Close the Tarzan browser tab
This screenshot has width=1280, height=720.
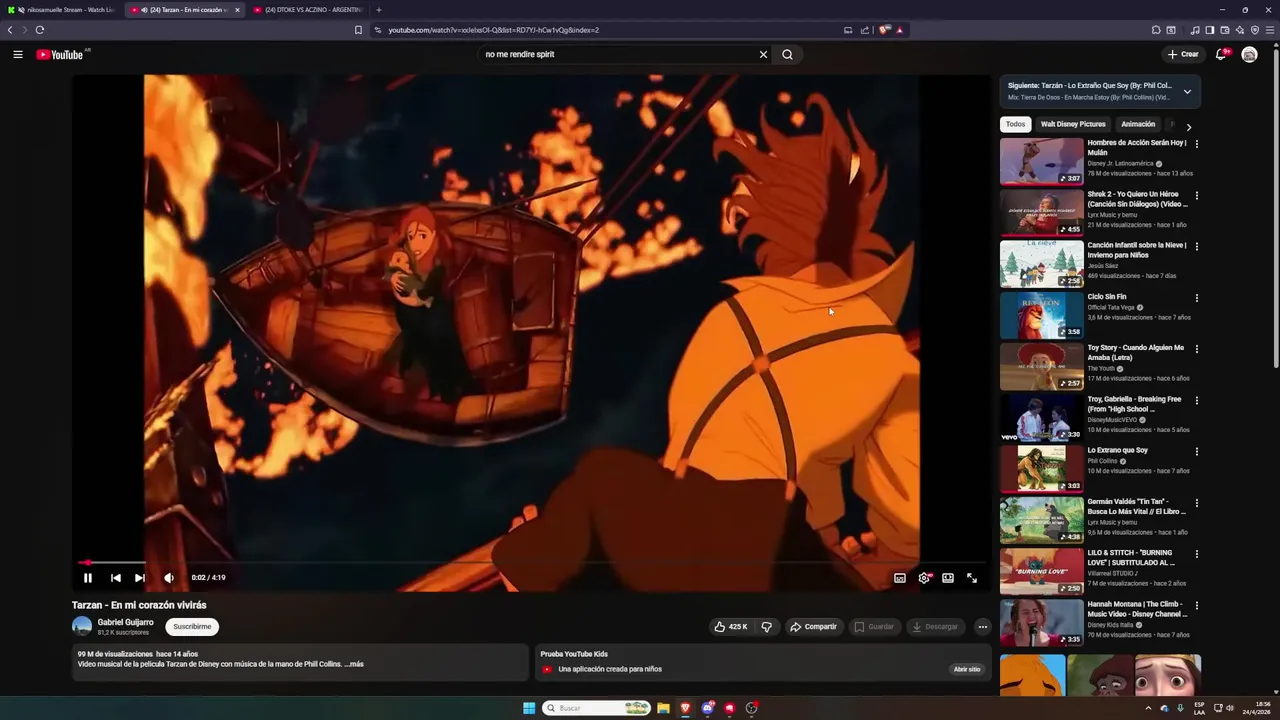237,10
